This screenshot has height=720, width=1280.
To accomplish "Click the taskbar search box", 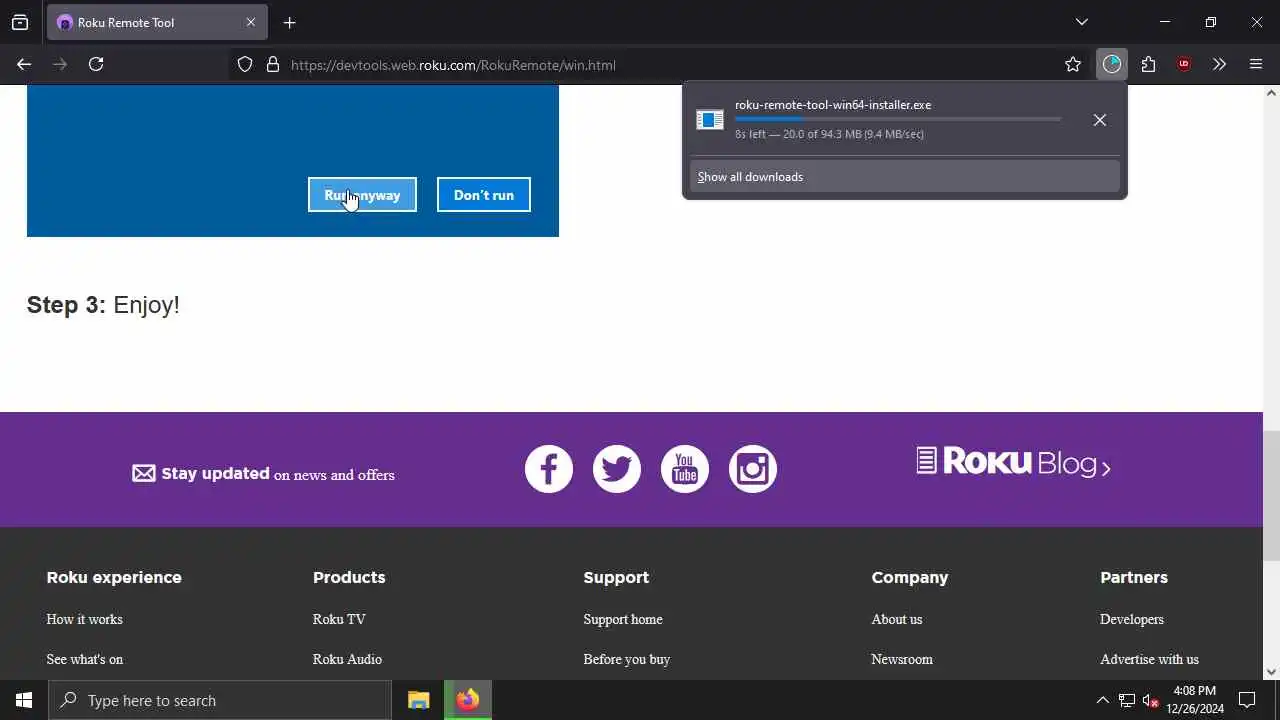I will coord(220,700).
